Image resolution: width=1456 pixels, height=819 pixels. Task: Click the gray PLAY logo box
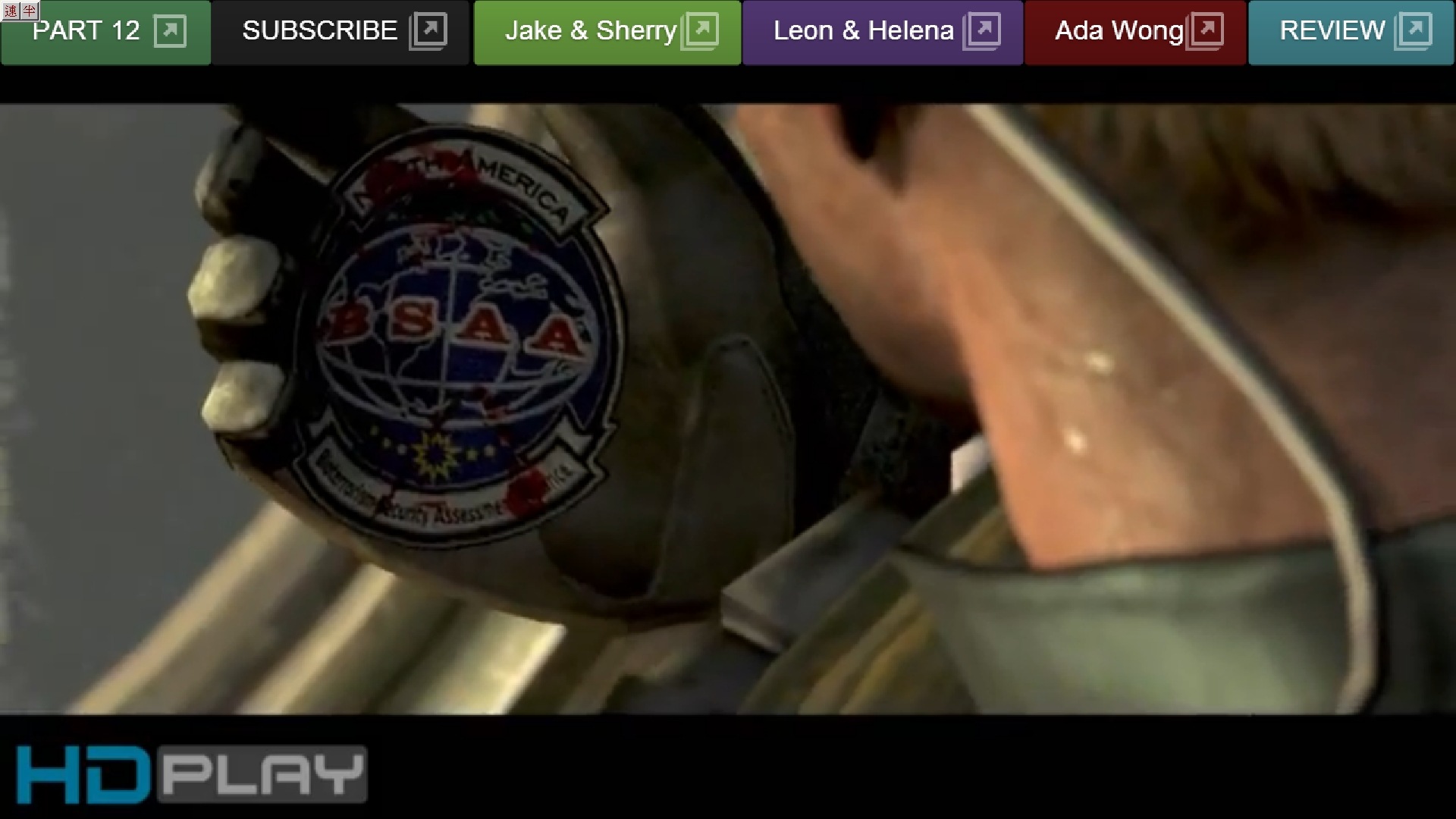pyautogui.click(x=263, y=774)
